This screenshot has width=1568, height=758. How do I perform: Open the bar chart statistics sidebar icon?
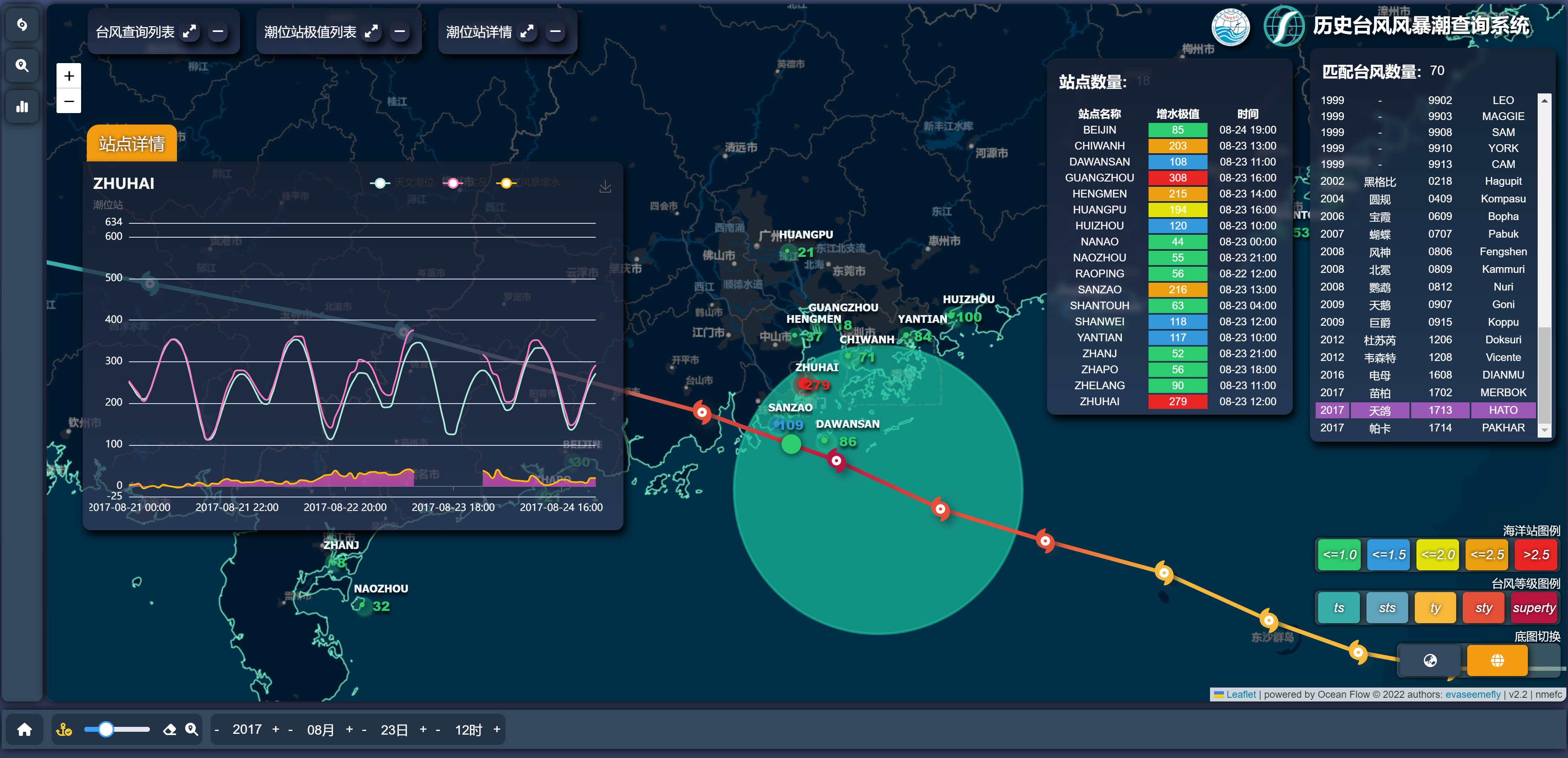coord(23,107)
